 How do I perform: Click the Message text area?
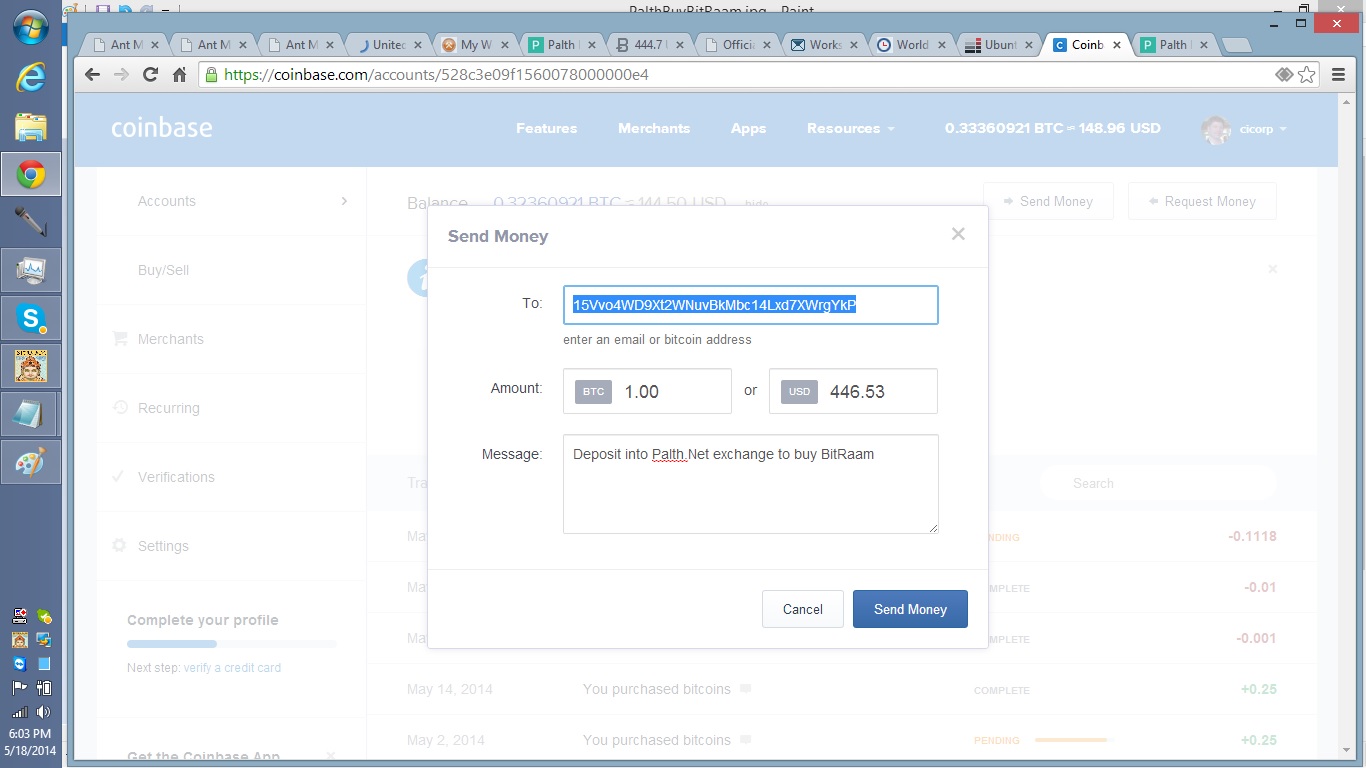pos(750,484)
